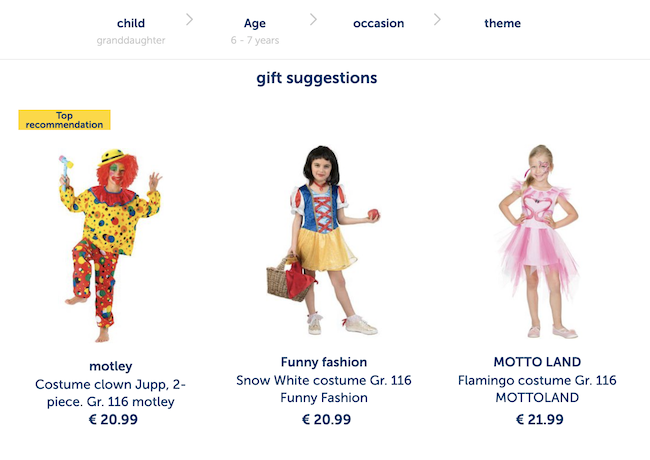Screen dimensions: 650x460
Task: Open the Flamingo costume Gr. 116 title
Action: point(538,389)
